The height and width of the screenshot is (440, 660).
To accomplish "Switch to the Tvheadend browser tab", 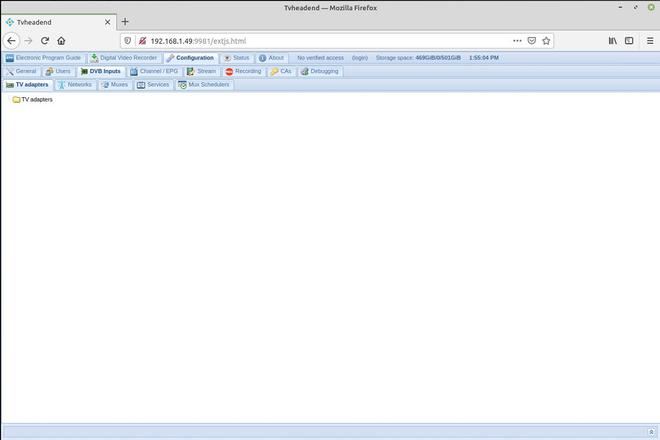I will pos(59,22).
